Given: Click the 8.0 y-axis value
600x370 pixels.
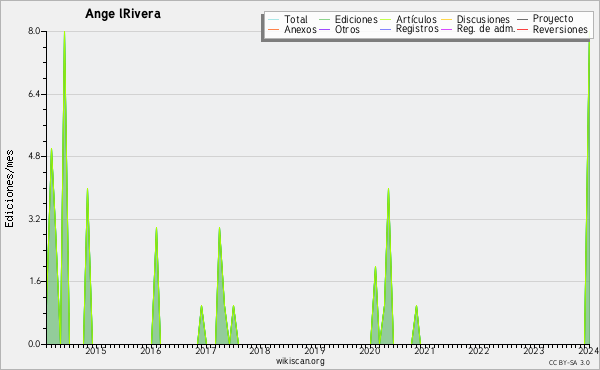Looking at the screenshot, I should pyautogui.click(x=34, y=31).
